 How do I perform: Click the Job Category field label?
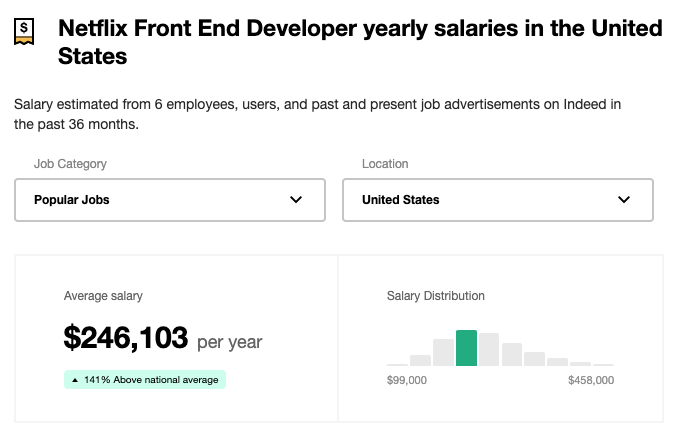[70, 164]
